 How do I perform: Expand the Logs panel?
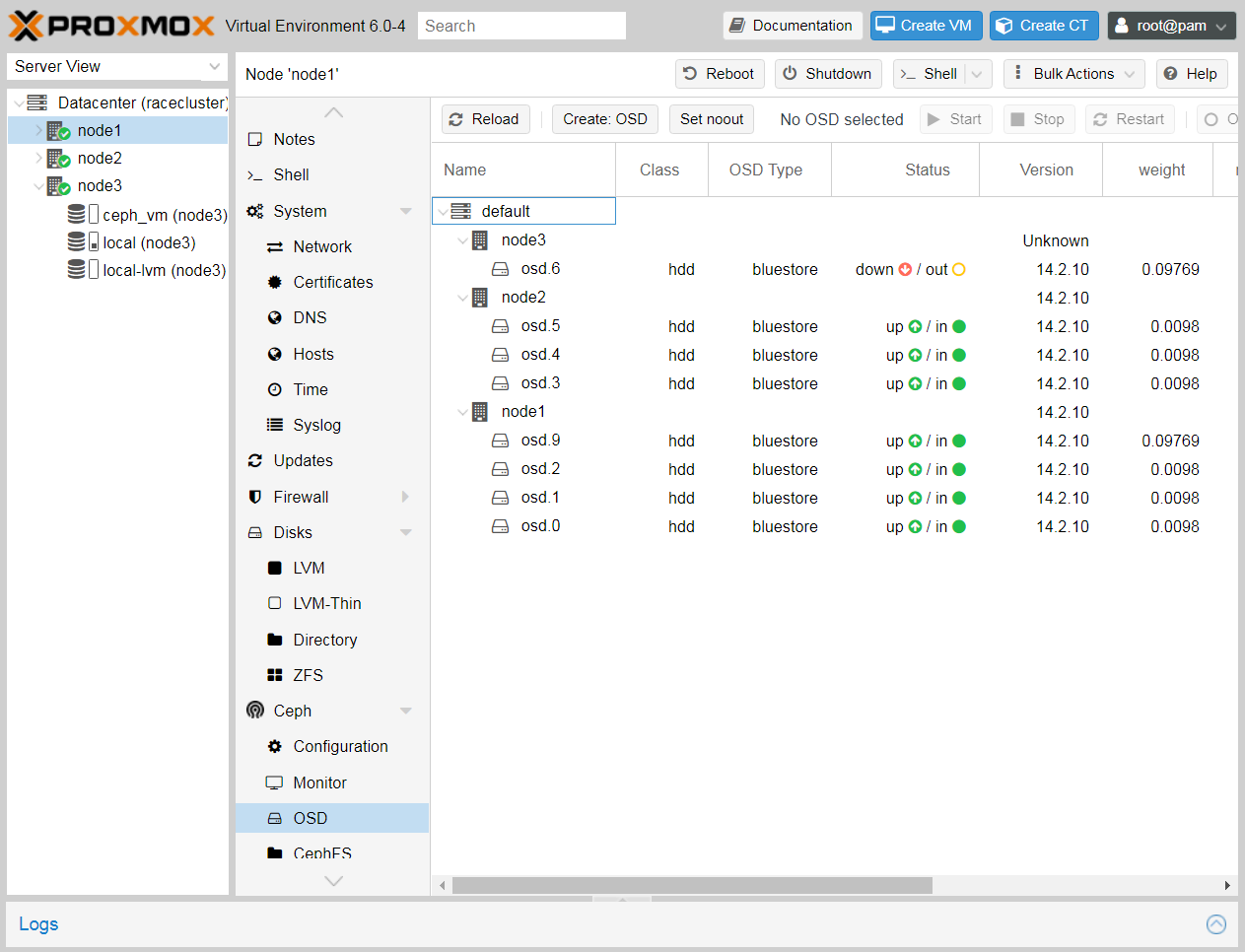(1216, 923)
